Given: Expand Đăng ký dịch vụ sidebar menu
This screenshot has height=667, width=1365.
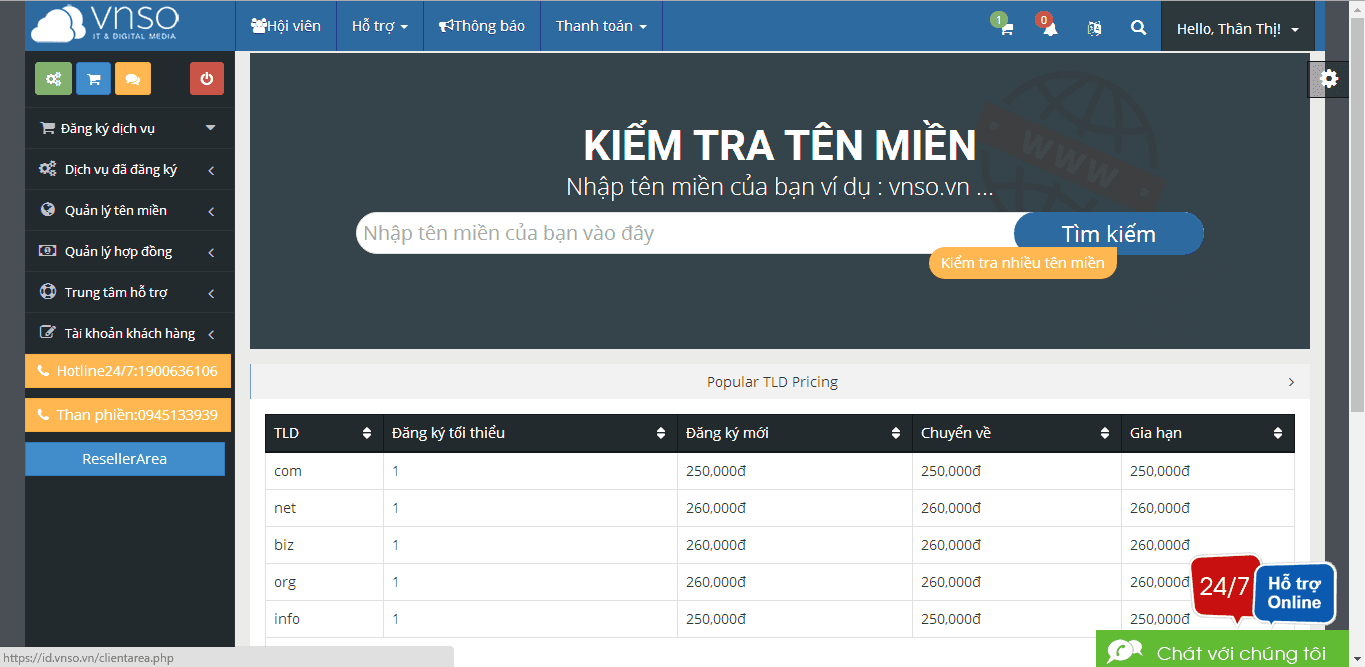Looking at the screenshot, I should 129,128.
